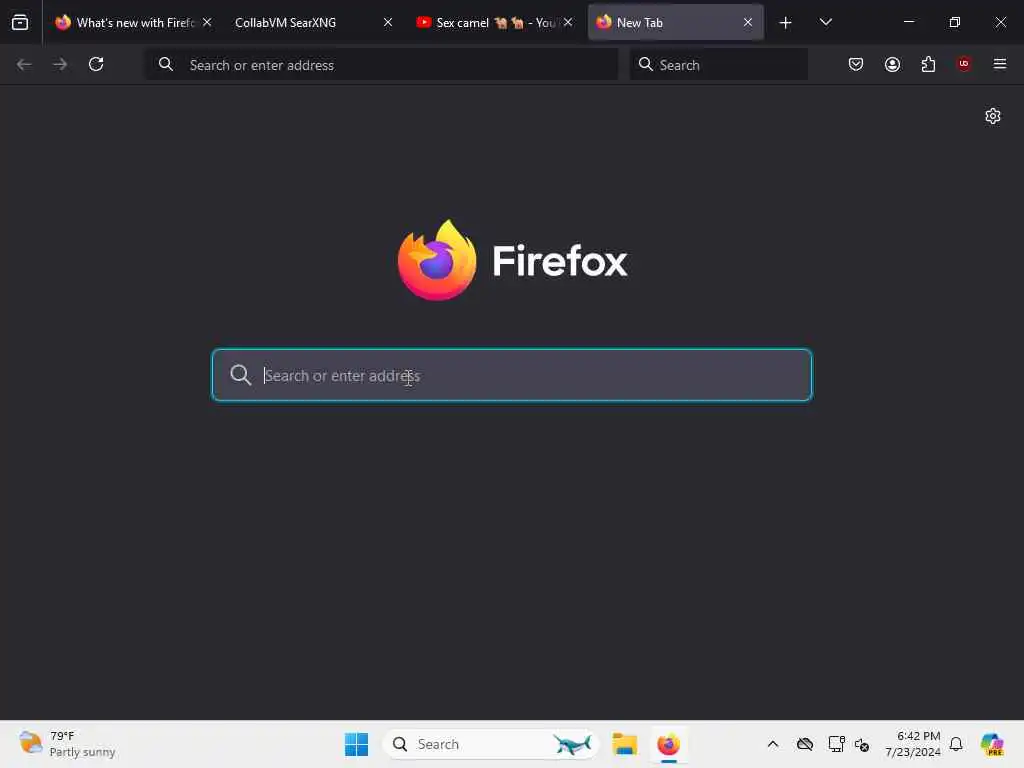Open the Windows Start menu
The width and height of the screenshot is (1024, 768).
pos(357,744)
